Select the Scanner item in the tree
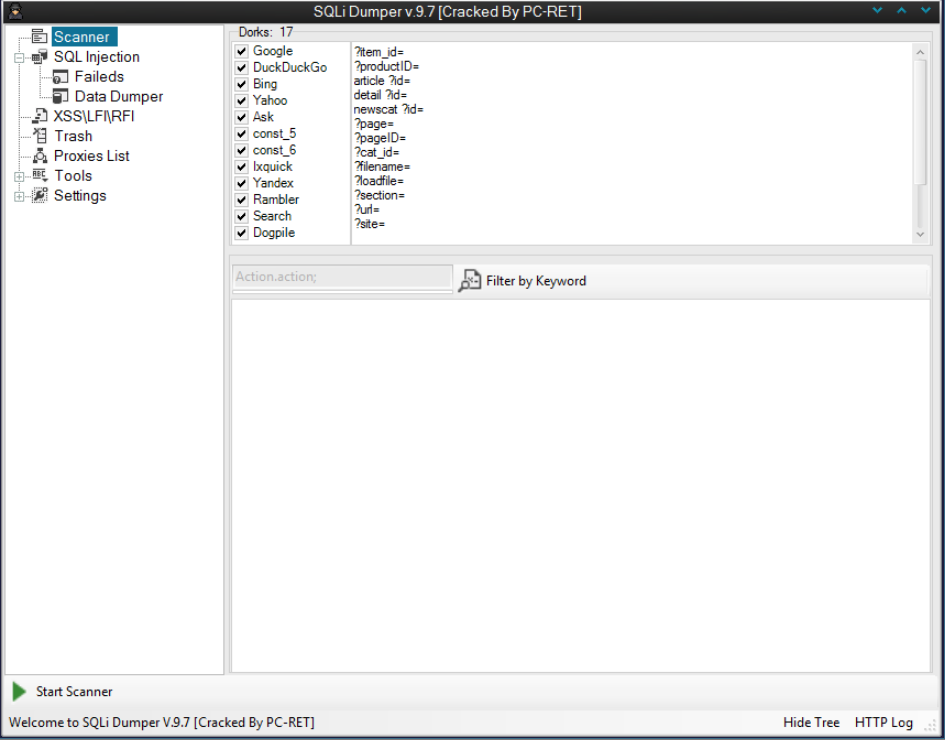945x740 pixels. coord(81,37)
